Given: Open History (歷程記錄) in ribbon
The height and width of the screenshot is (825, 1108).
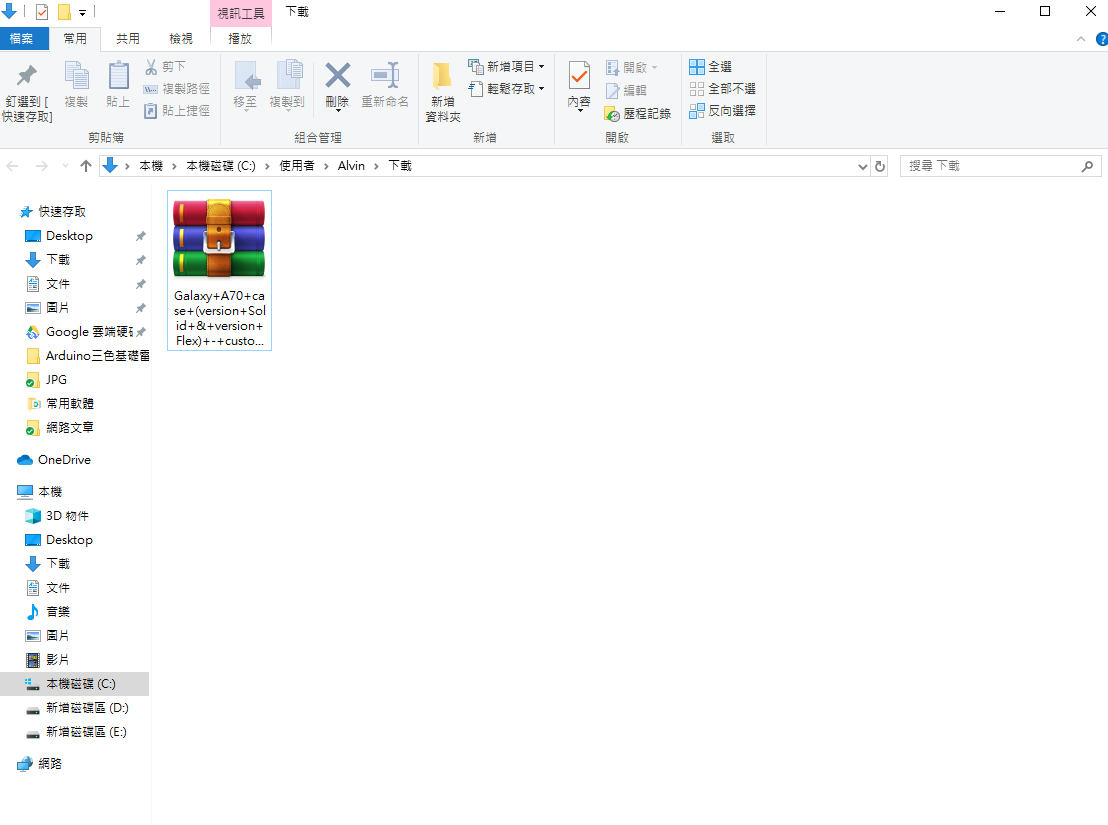Looking at the screenshot, I should point(637,114).
